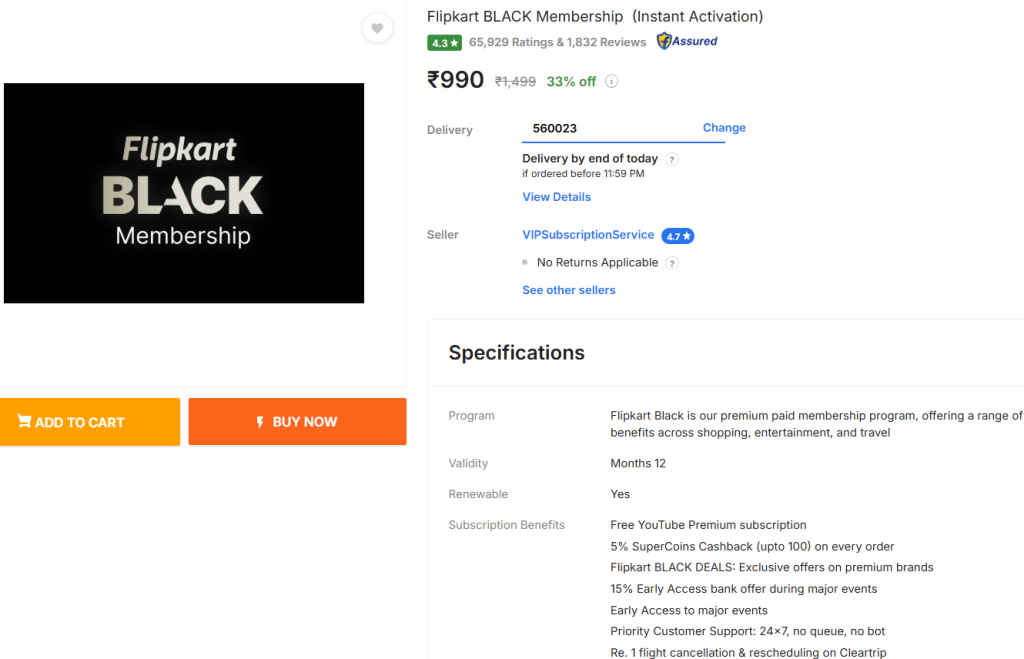Click the Specifications section heading
This screenshot has width=1024, height=659.
[516, 353]
